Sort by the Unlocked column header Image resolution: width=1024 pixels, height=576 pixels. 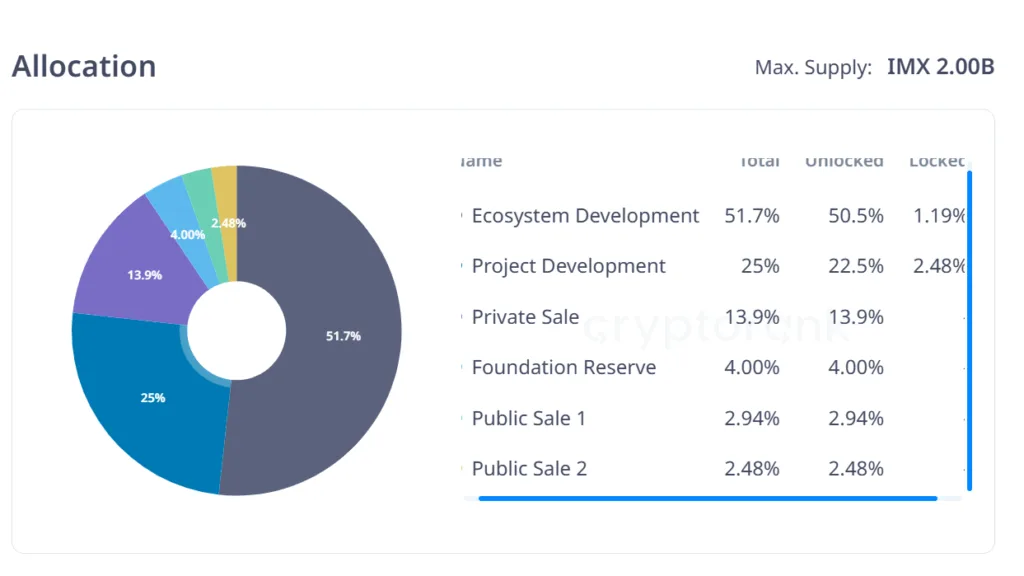(x=844, y=161)
